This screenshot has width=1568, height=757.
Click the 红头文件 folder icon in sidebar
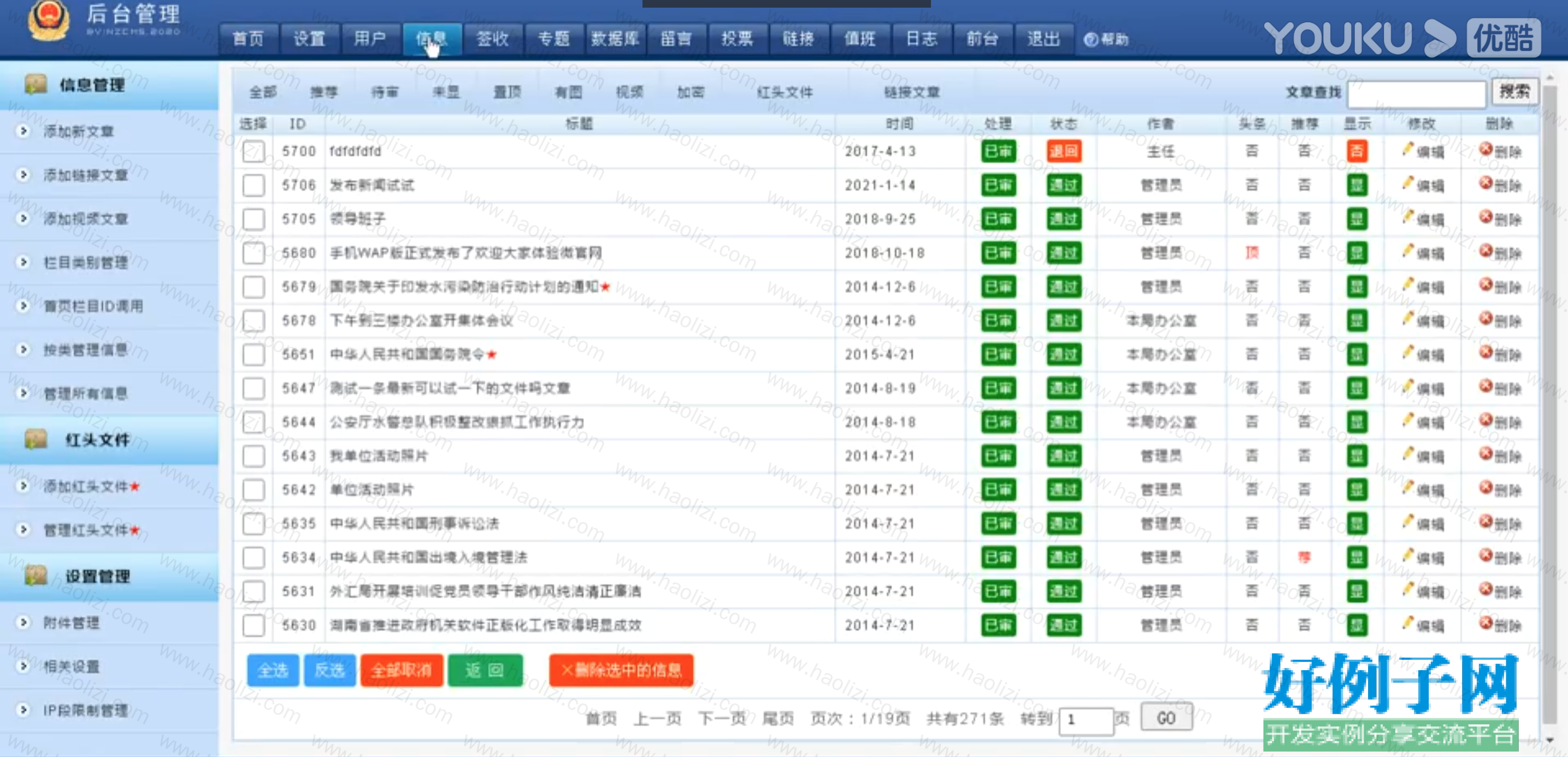coord(37,439)
